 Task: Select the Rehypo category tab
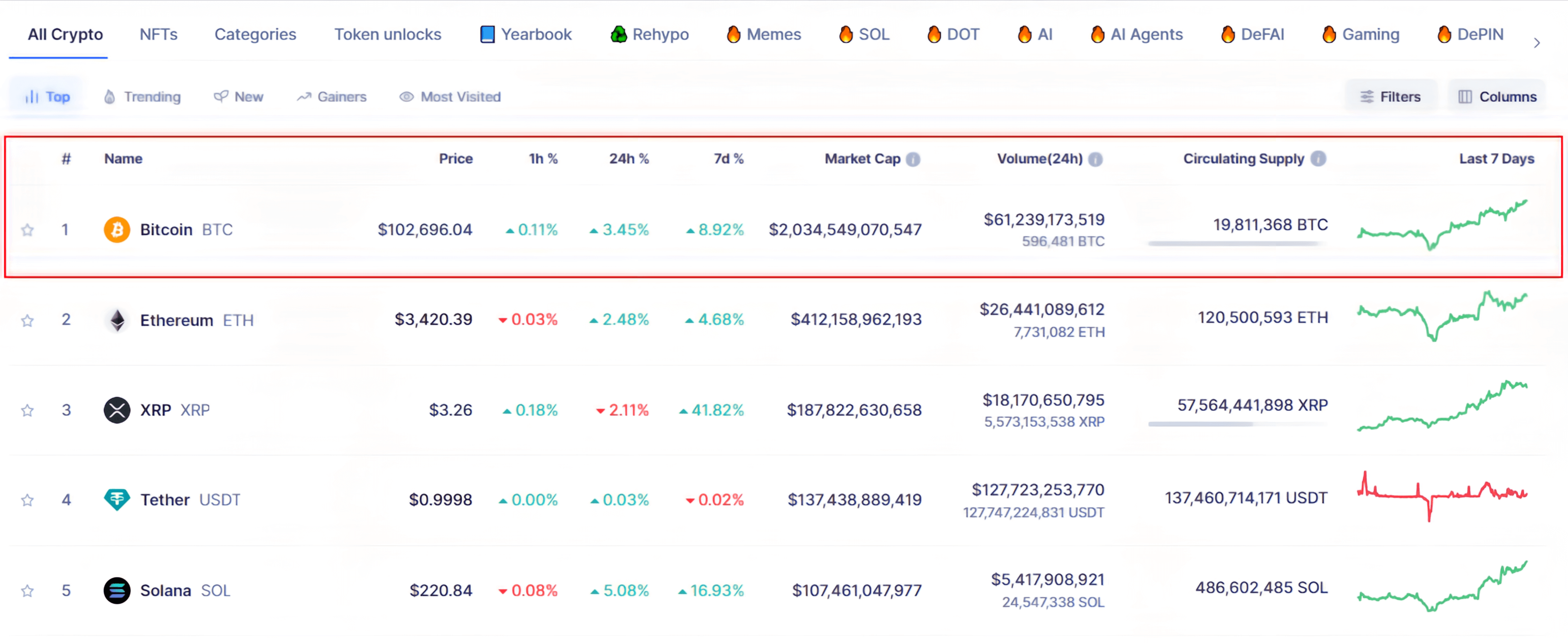coord(649,34)
